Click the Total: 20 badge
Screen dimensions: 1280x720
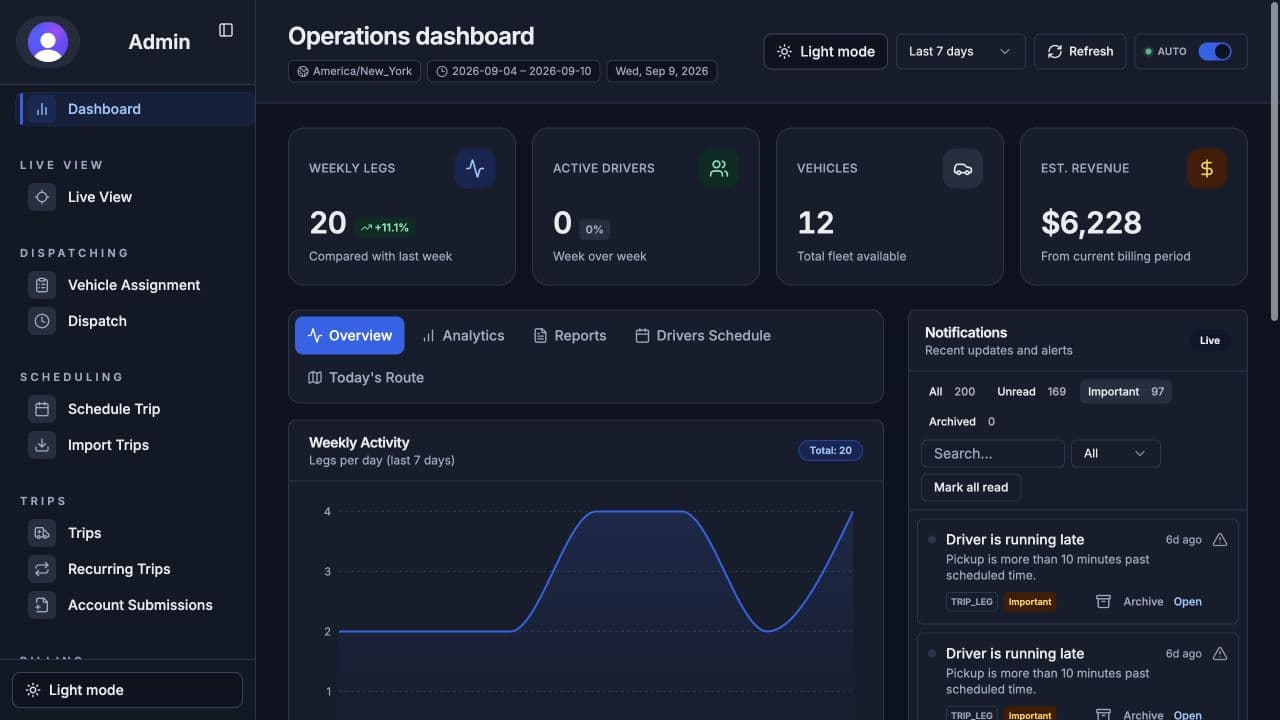(x=830, y=451)
